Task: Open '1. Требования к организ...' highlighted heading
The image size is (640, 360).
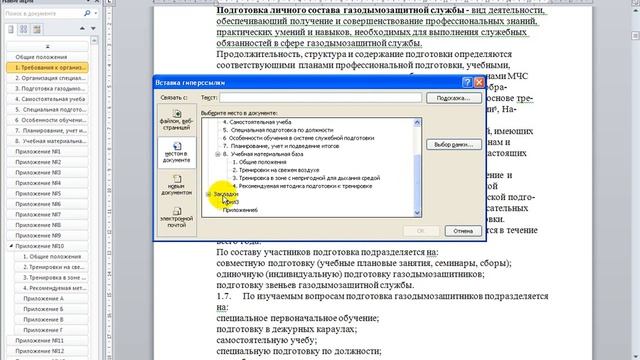Action: (x=47, y=67)
